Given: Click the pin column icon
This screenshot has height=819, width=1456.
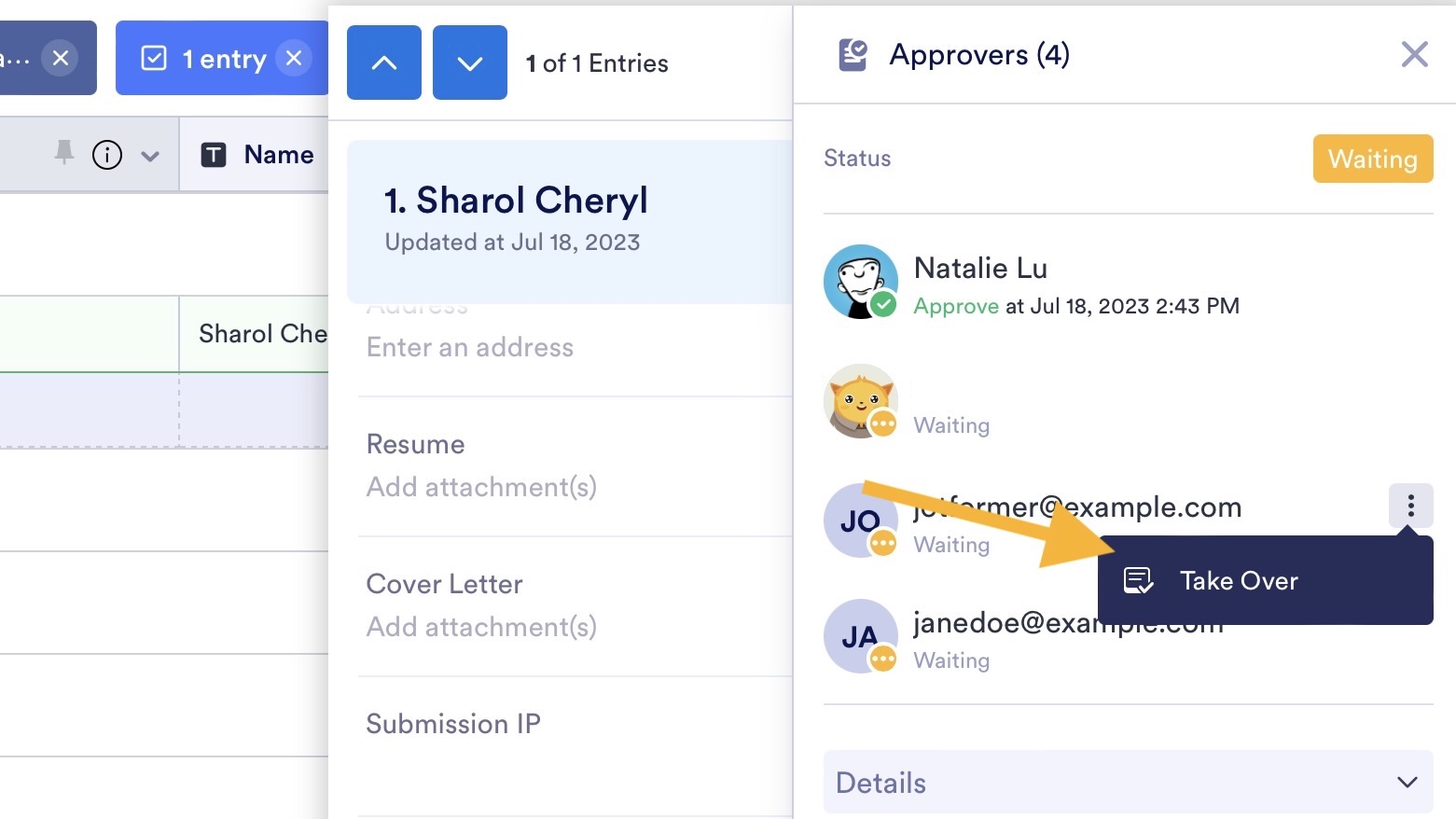Looking at the screenshot, I should point(63,153).
